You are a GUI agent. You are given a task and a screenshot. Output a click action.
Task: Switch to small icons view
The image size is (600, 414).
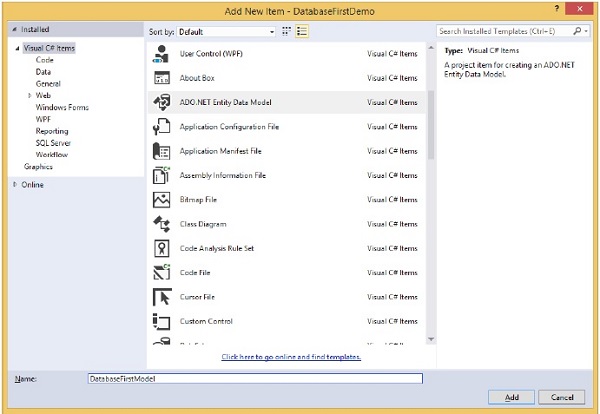287,32
